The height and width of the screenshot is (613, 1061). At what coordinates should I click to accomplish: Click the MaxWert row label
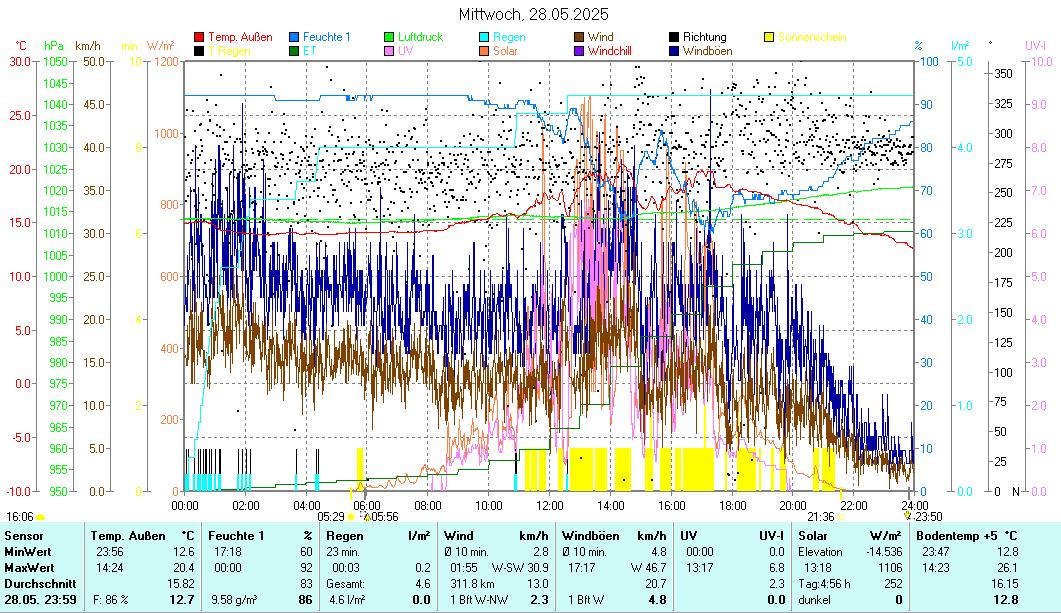pyautogui.click(x=30, y=568)
